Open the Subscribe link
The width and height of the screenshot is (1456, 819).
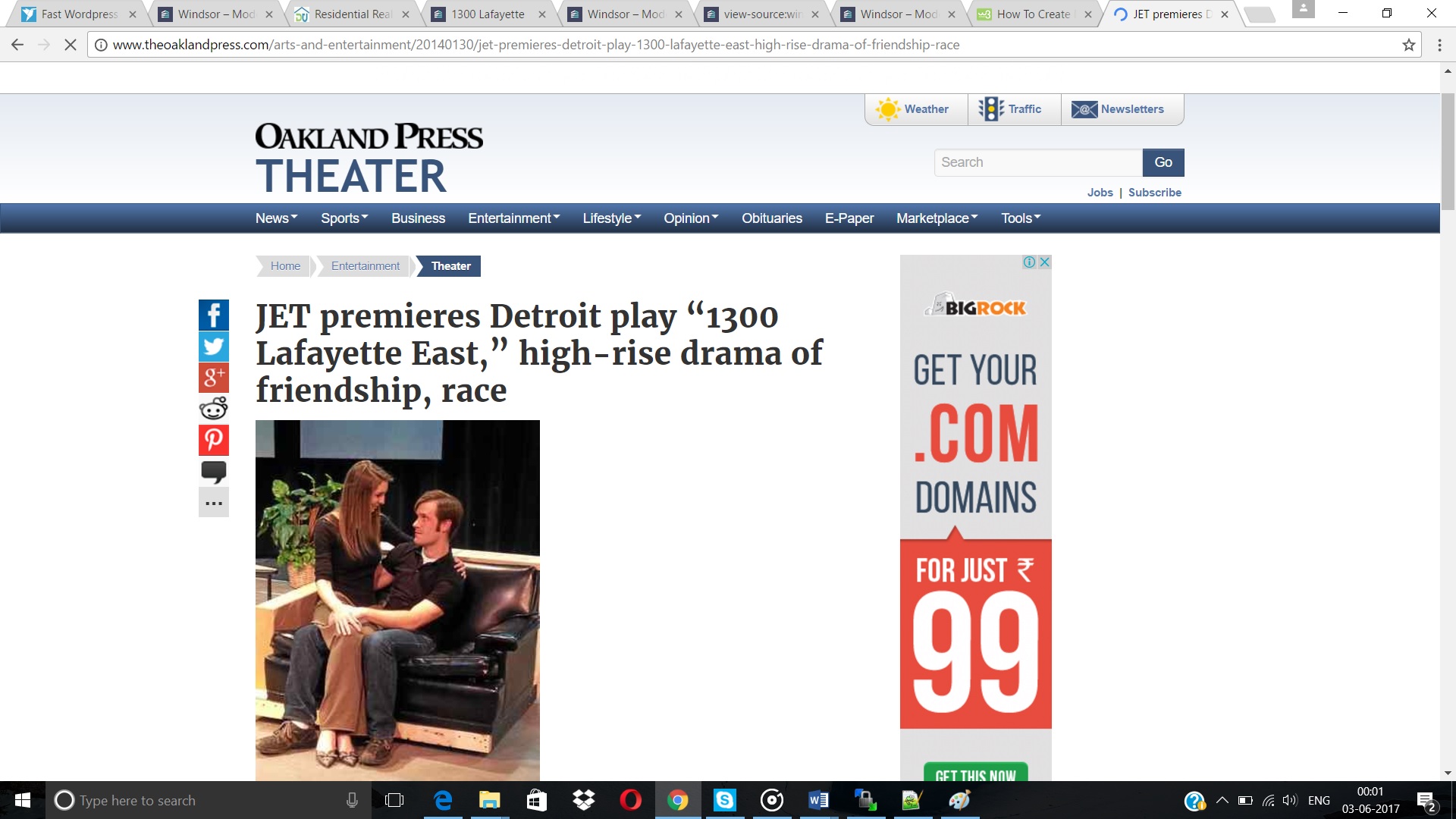pyautogui.click(x=1154, y=193)
